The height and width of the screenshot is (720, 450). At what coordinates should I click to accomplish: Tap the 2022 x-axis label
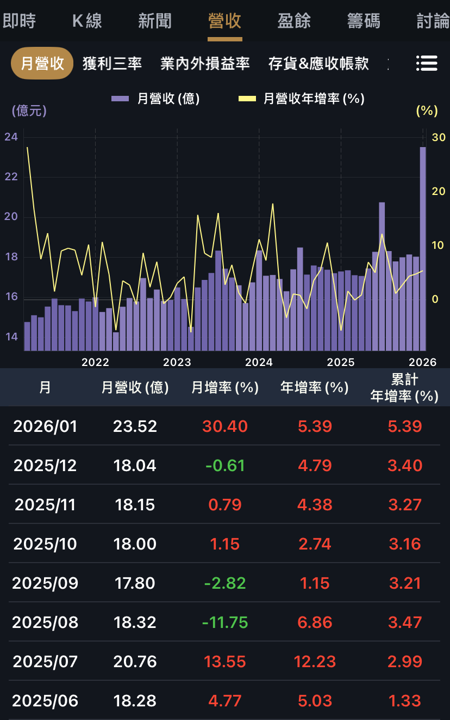[96, 362]
